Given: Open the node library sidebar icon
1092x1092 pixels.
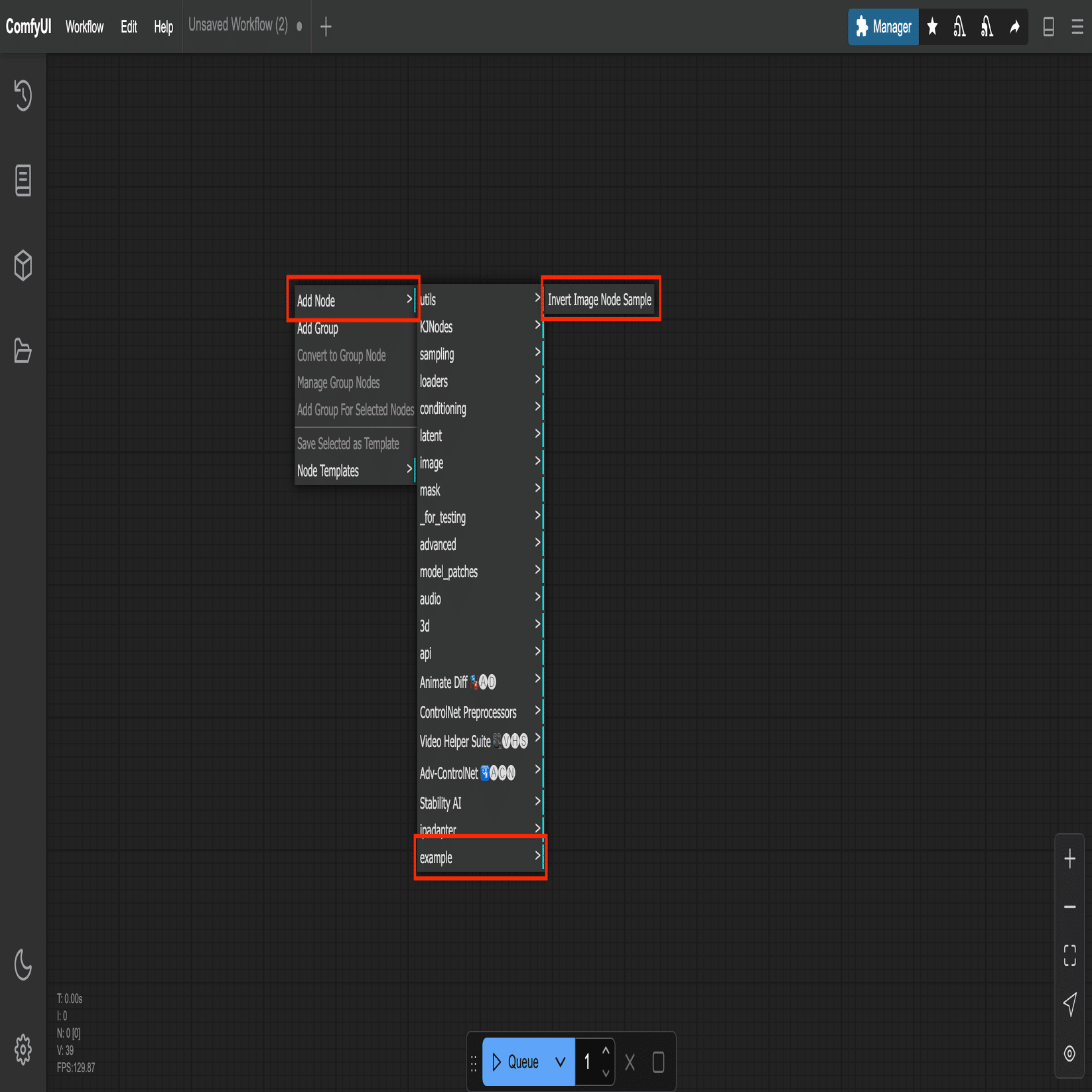Looking at the screenshot, I should (23, 180).
